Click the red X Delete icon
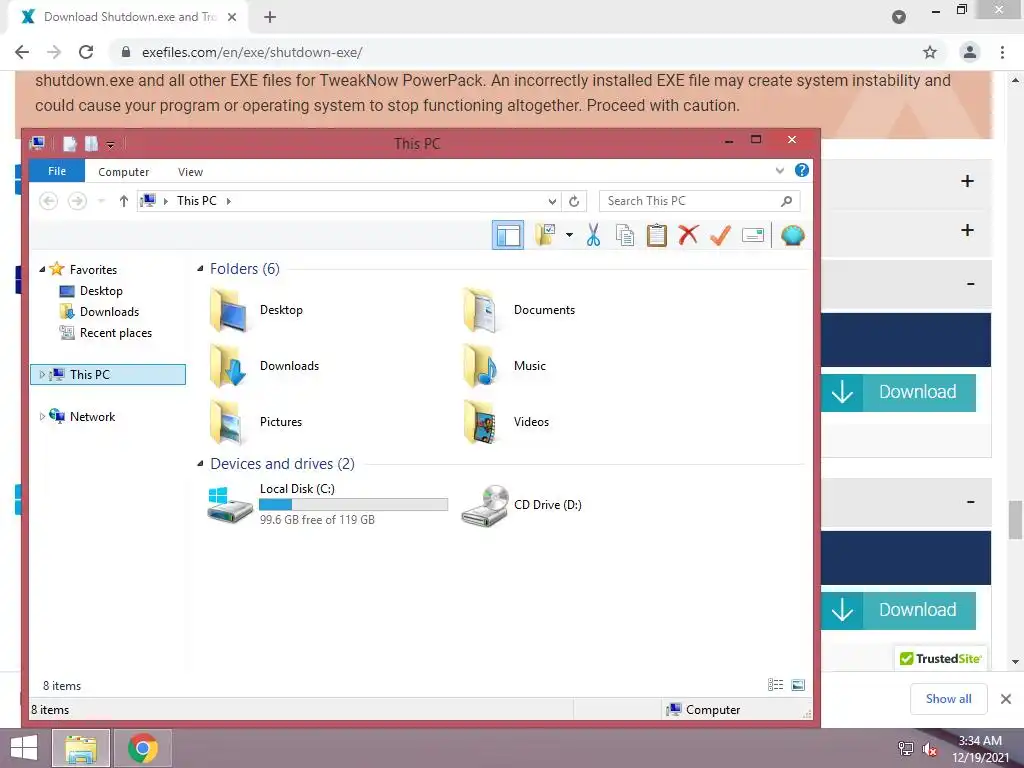Screen dimensions: 1024x768 tap(688, 234)
